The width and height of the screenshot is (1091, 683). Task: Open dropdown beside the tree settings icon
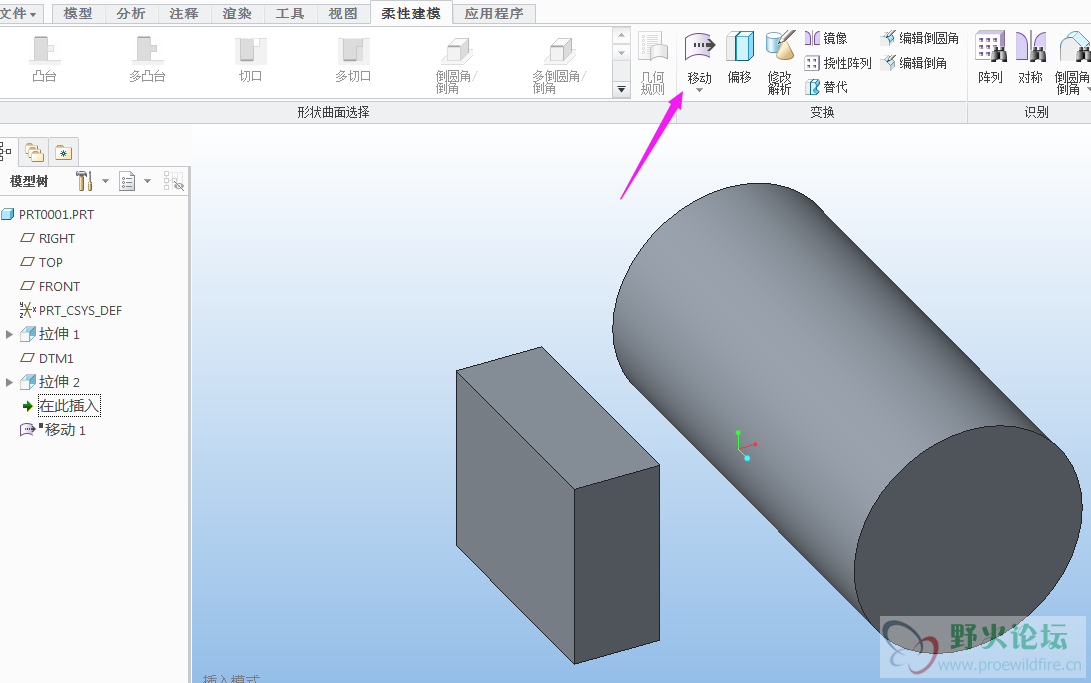(105, 181)
